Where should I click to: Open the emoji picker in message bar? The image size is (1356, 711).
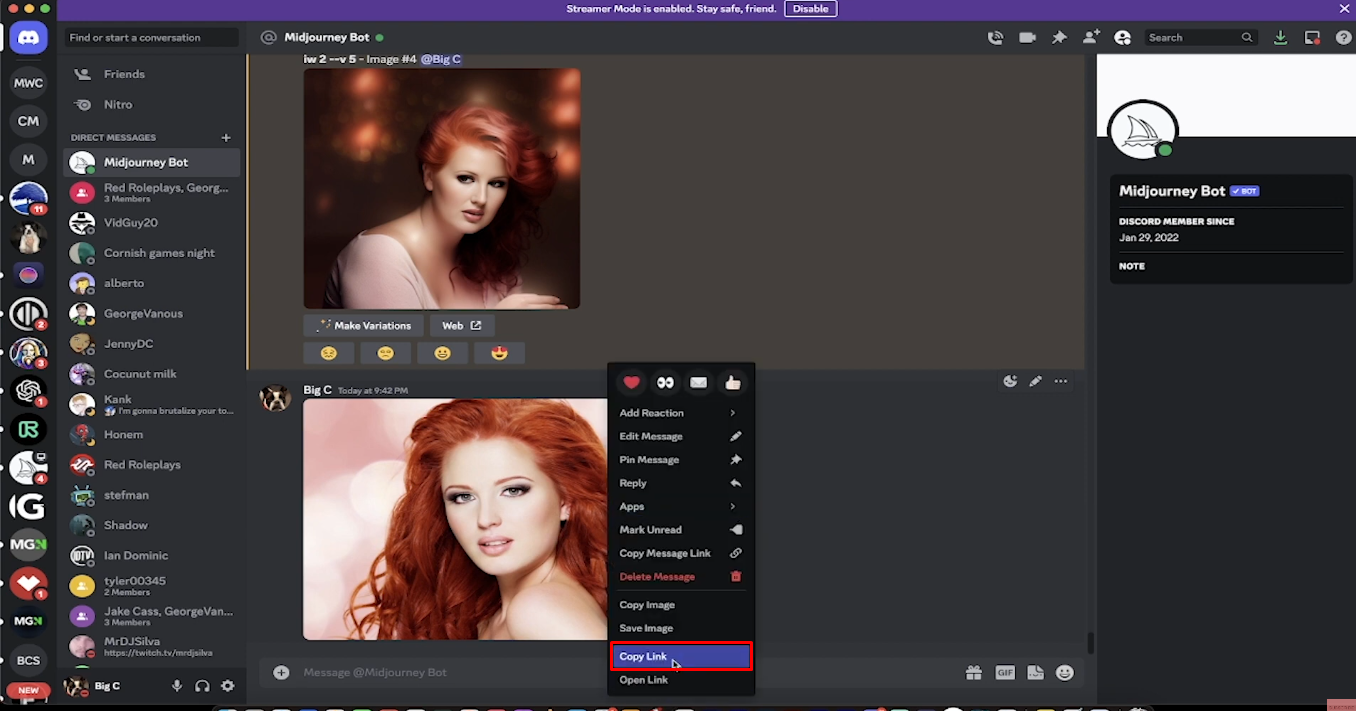[1066, 672]
